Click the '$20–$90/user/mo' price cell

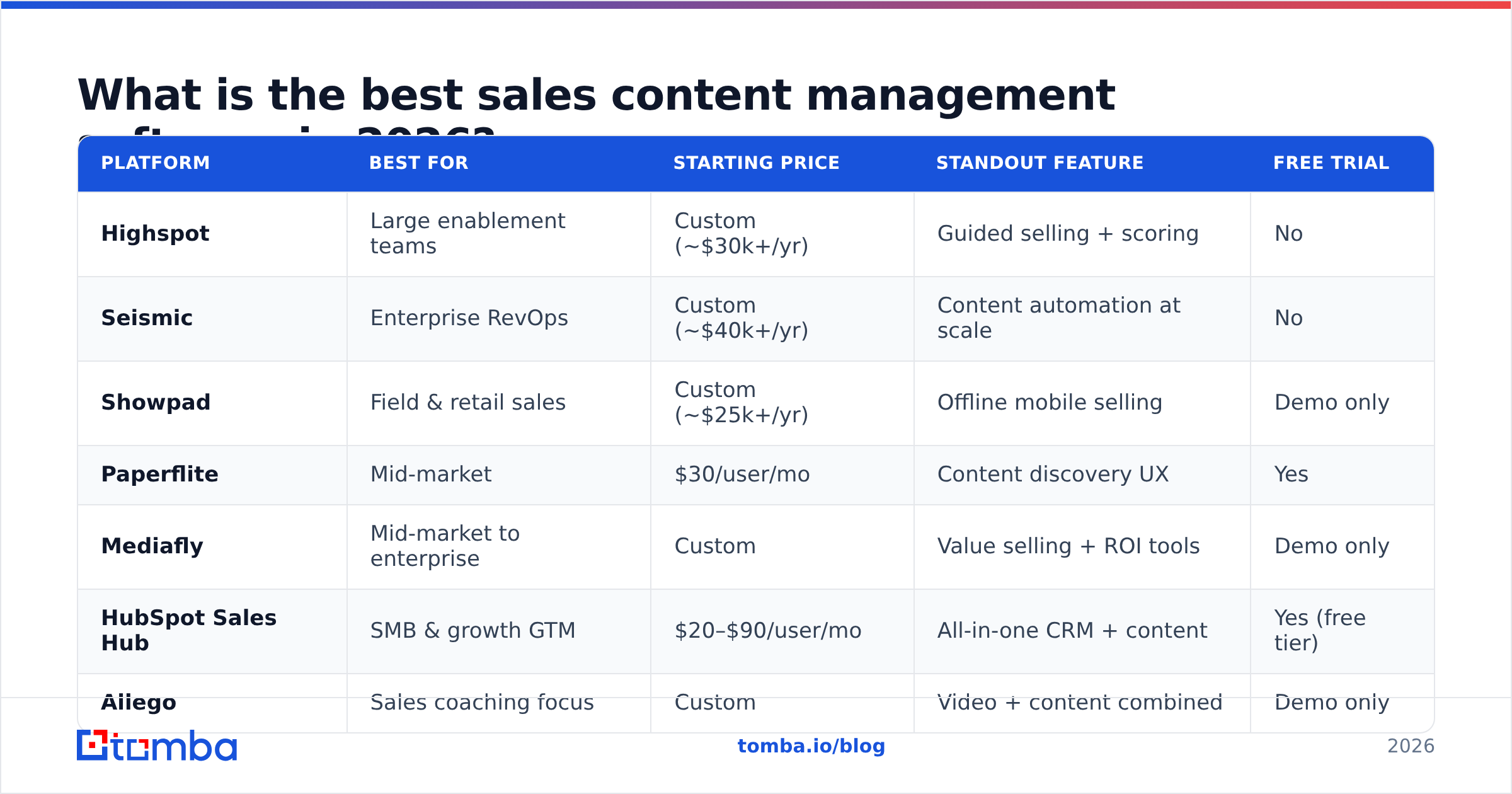(x=782, y=631)
